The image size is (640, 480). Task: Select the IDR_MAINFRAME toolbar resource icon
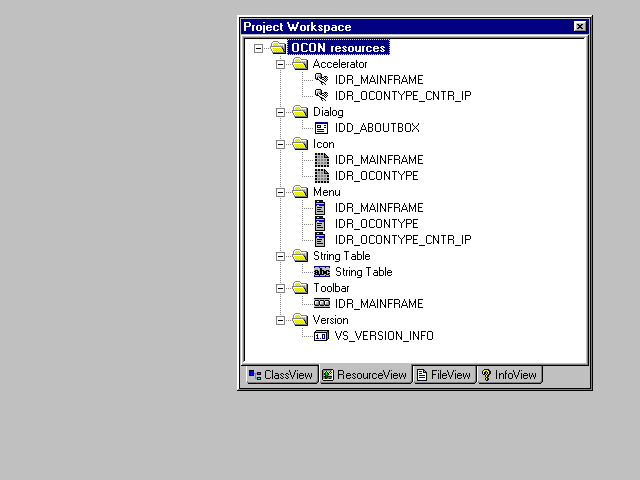coord(321,304)
